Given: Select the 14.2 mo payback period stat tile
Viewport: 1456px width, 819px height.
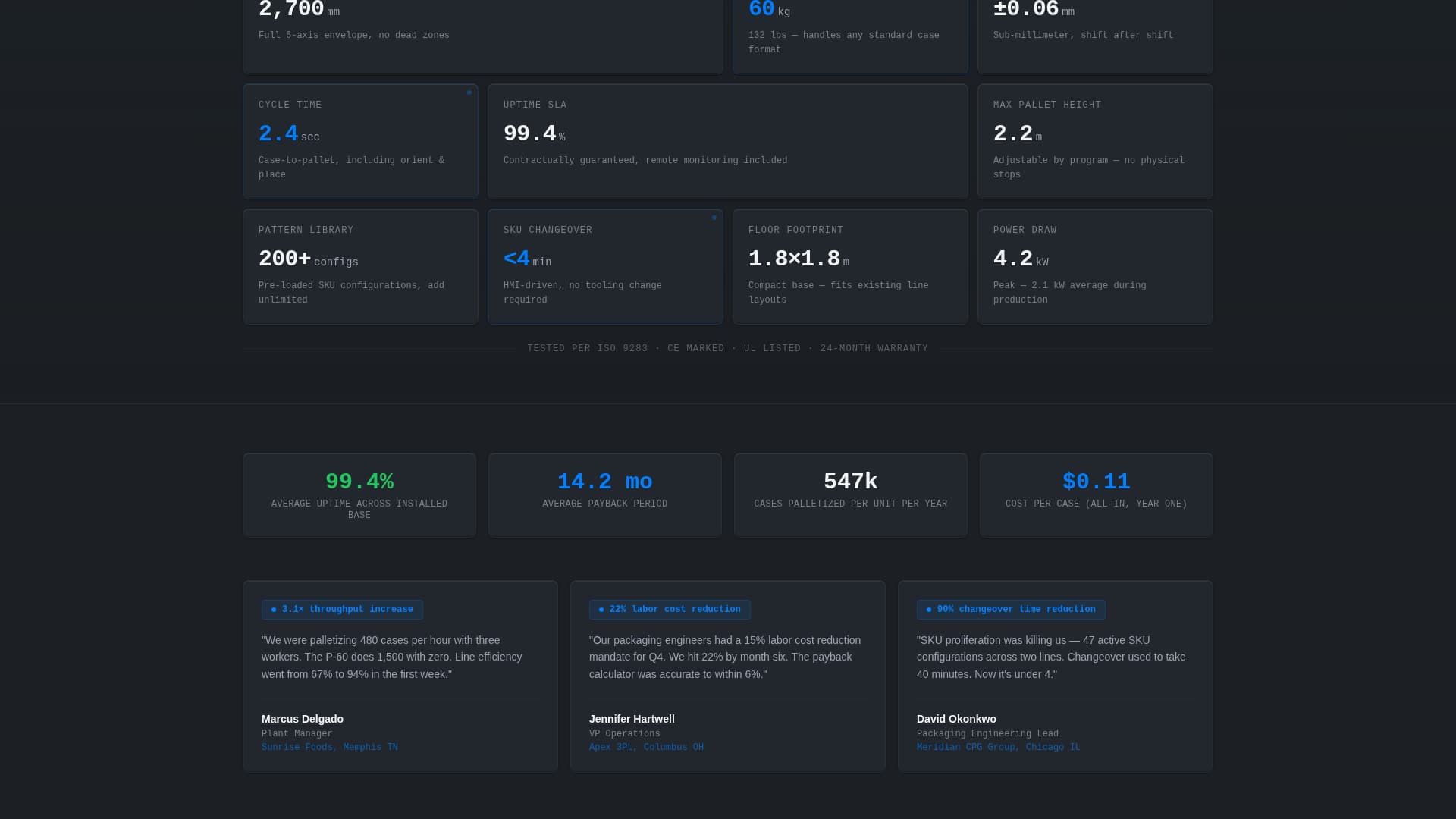Looking at the screenshot, I should click(x=604, y=494).
